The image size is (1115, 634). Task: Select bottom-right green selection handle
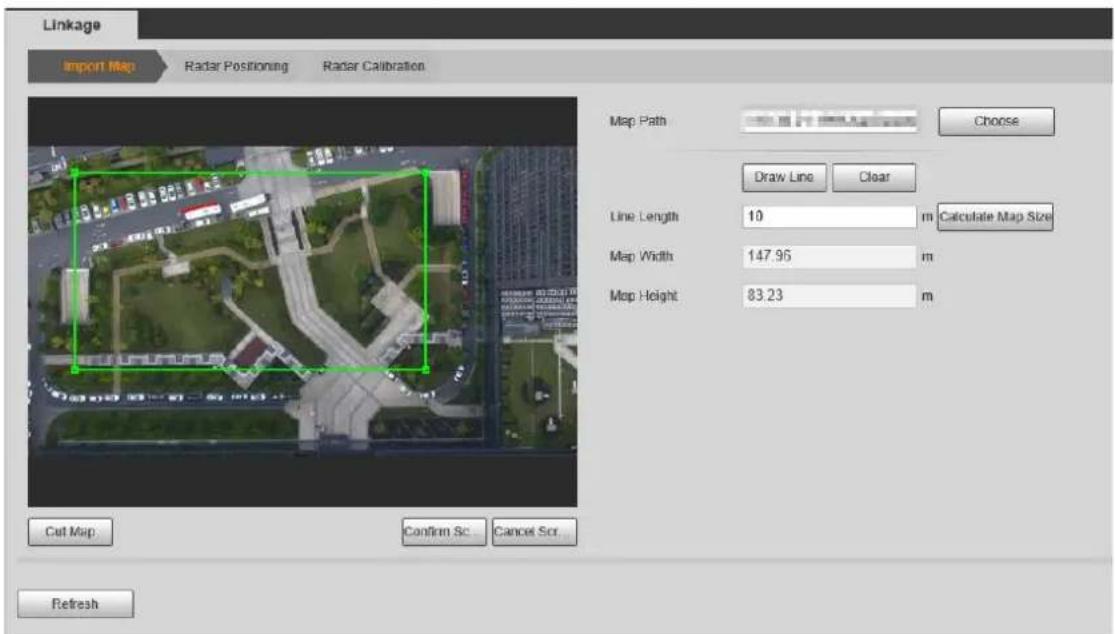coord(425,369)
